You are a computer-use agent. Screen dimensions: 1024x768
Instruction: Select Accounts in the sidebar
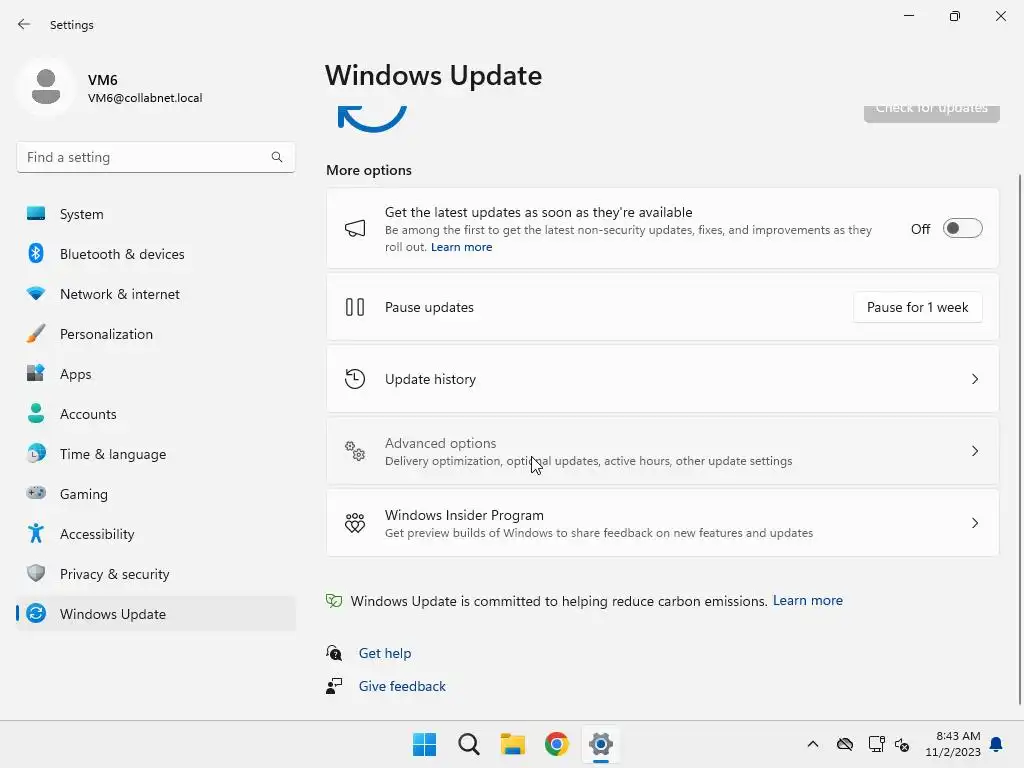pos(156,413)
